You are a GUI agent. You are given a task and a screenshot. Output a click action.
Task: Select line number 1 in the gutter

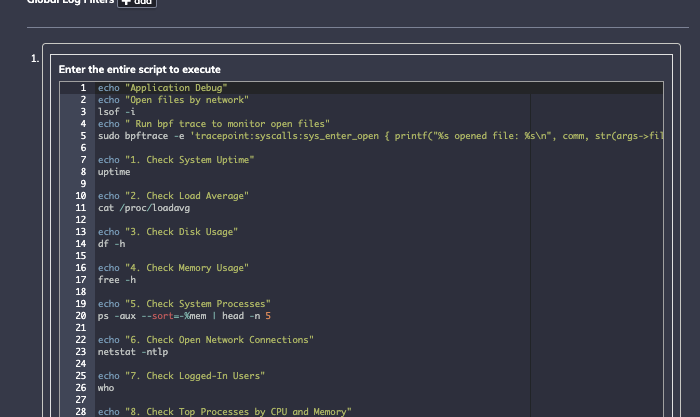(x=83, y=88)
